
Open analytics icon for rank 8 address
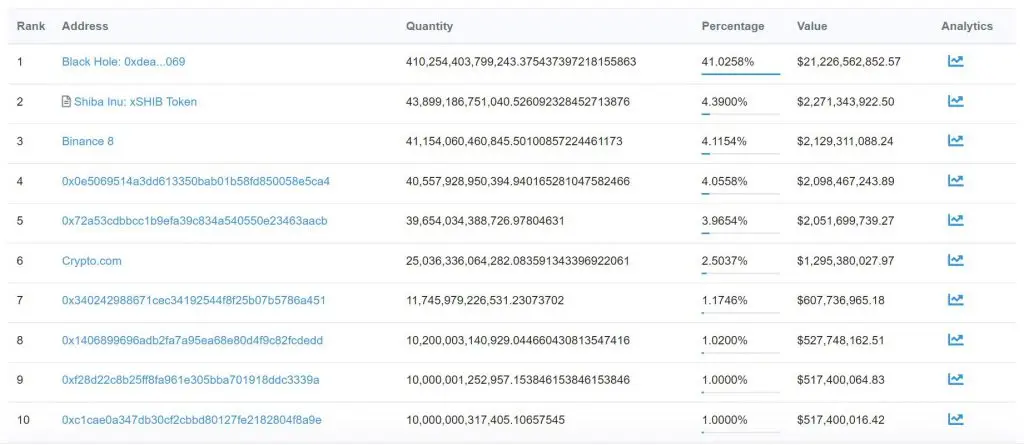(x=955, y=340)
